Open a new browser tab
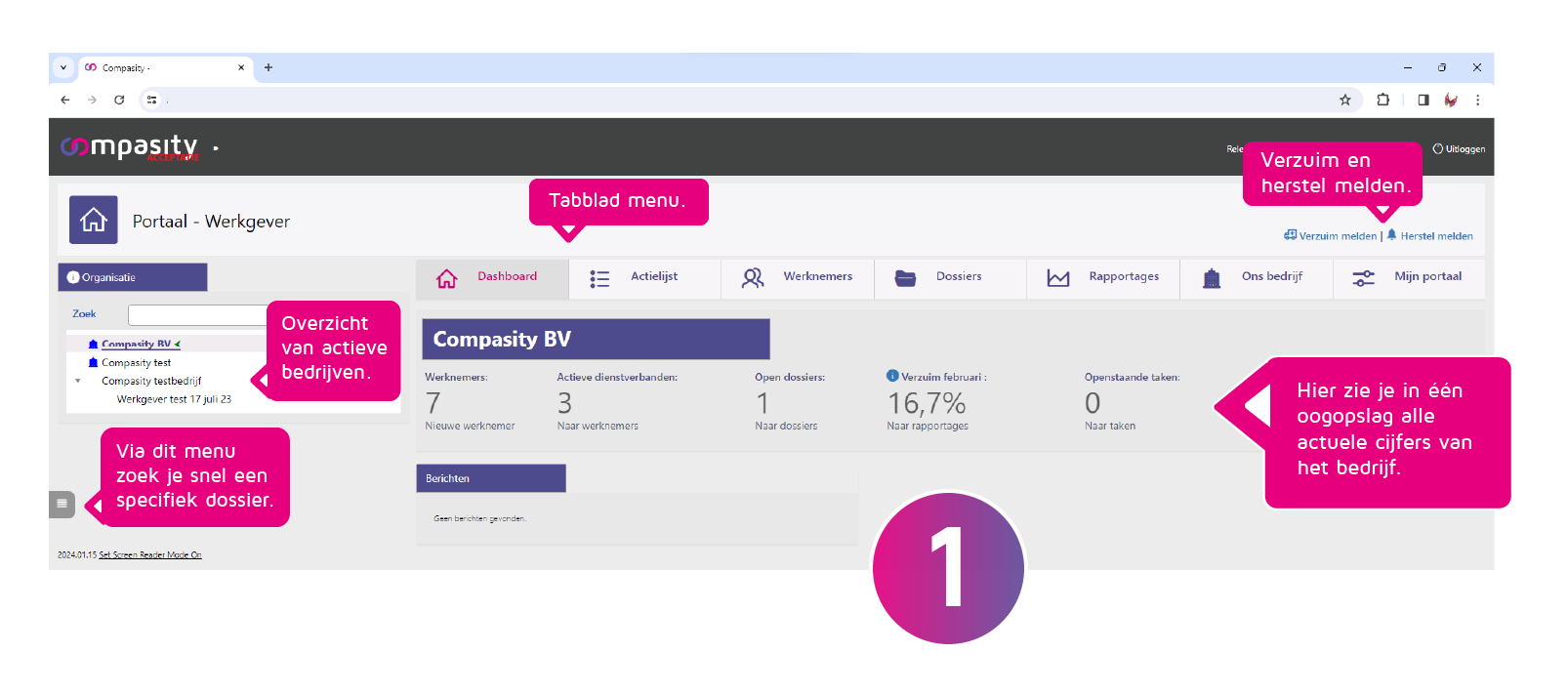Viewport: 1568px width, 693px height. [x=268, y=67]
